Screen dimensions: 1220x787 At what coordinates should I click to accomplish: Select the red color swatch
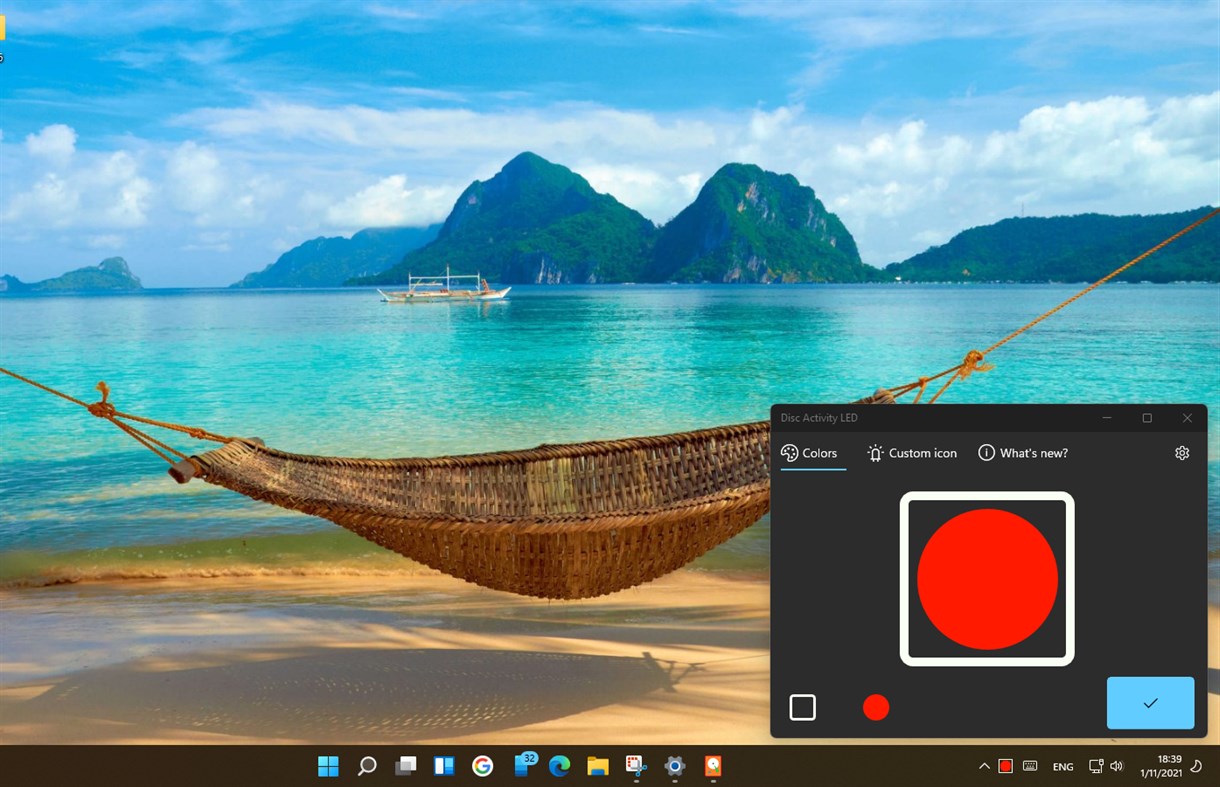876,707
